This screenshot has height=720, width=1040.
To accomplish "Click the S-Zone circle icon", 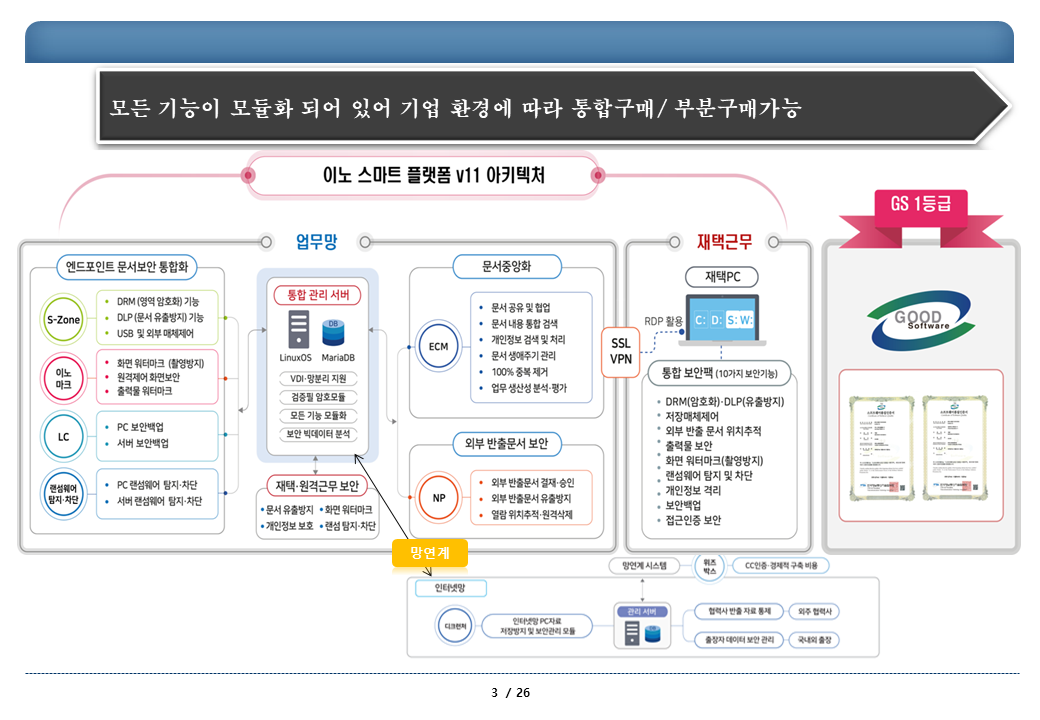I will pos(64,318).
